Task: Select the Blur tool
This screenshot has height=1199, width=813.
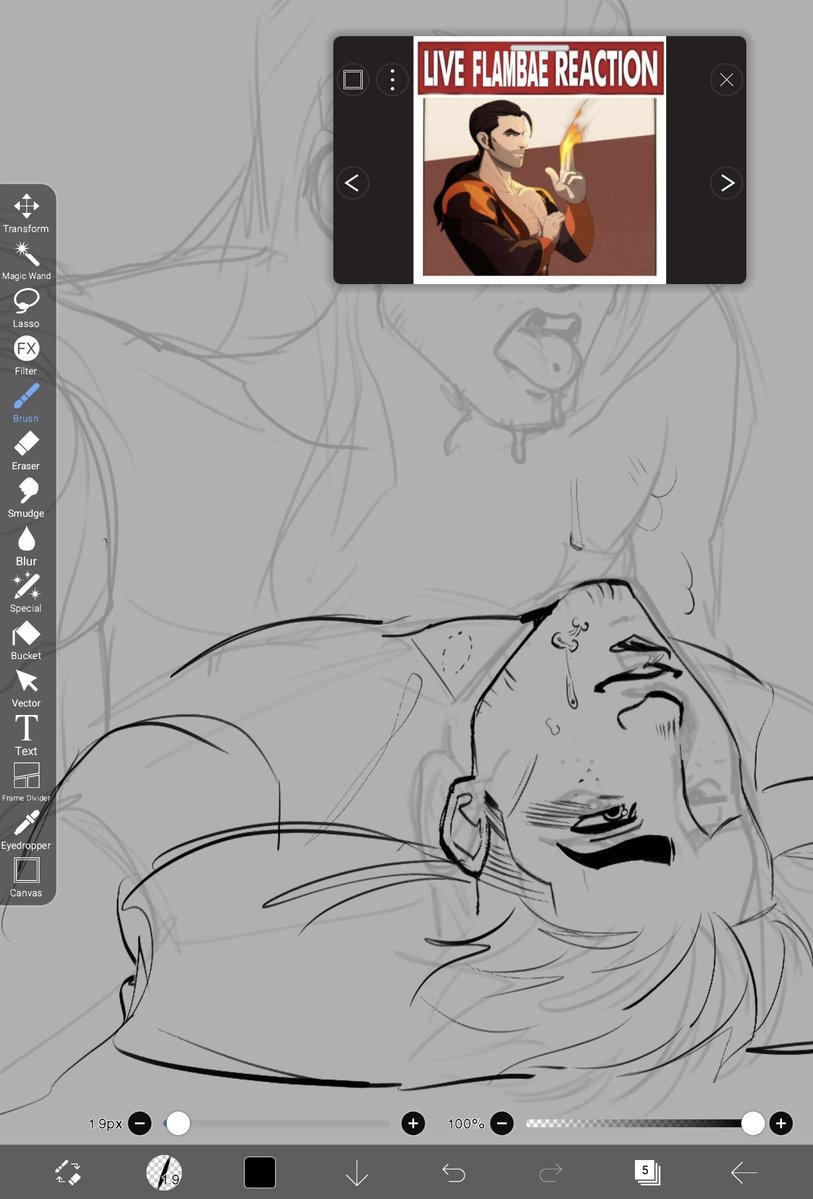Action: (x=26, y=546)
